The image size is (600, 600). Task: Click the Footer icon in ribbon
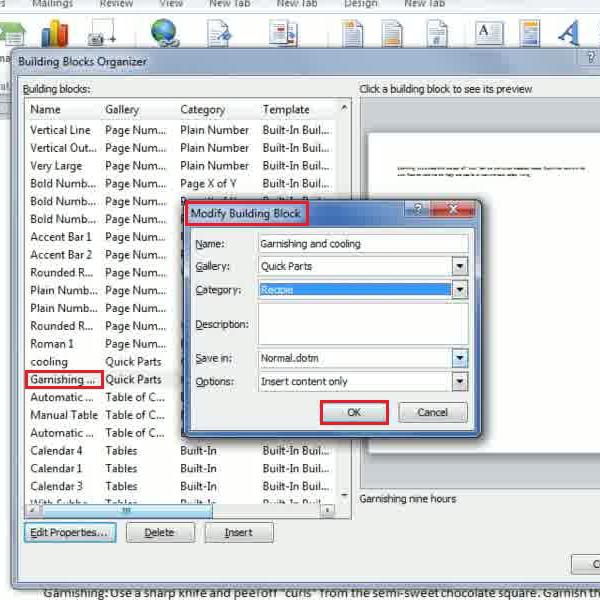point(391,34)
